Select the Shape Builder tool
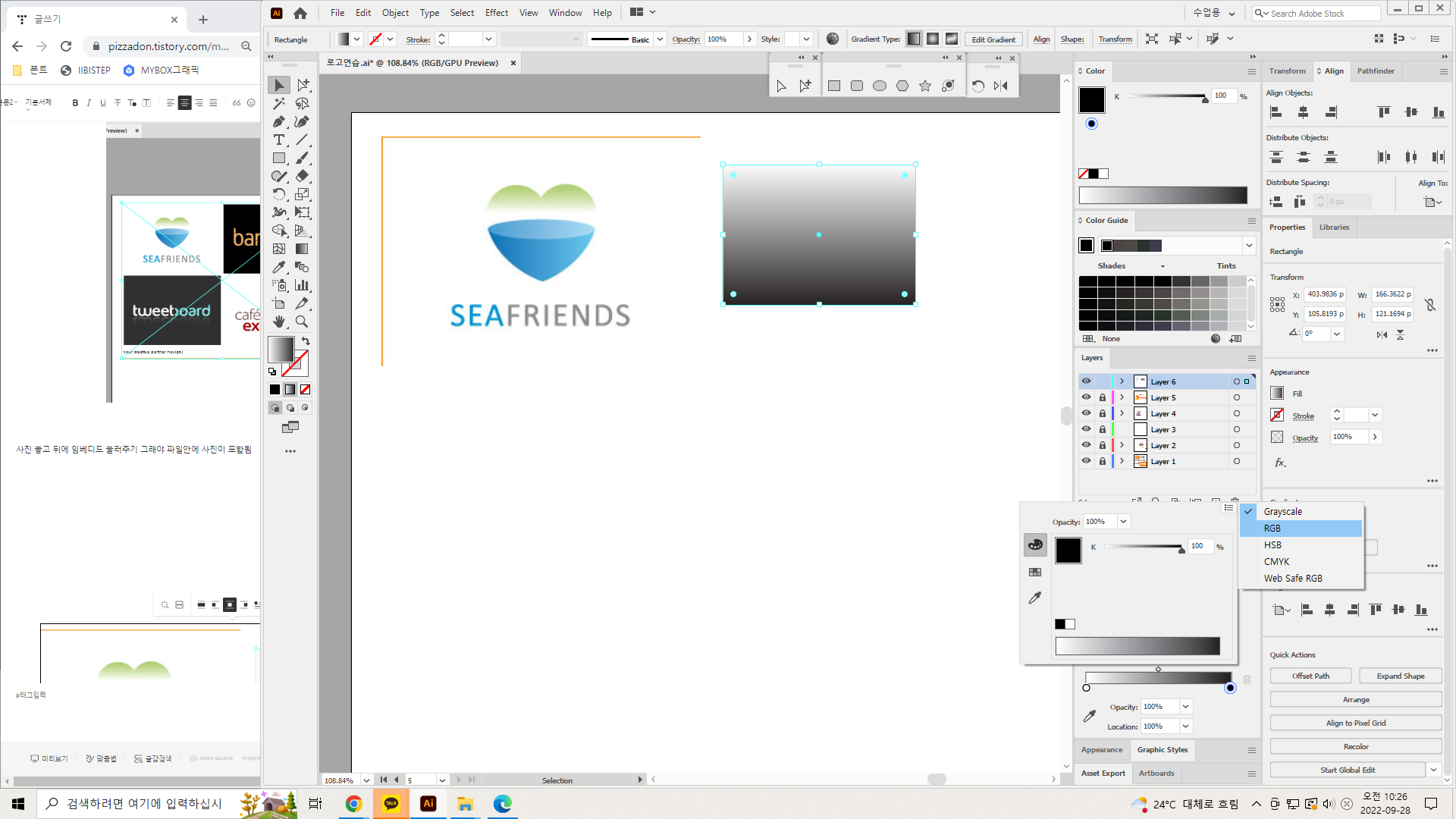 coord(279,231)
